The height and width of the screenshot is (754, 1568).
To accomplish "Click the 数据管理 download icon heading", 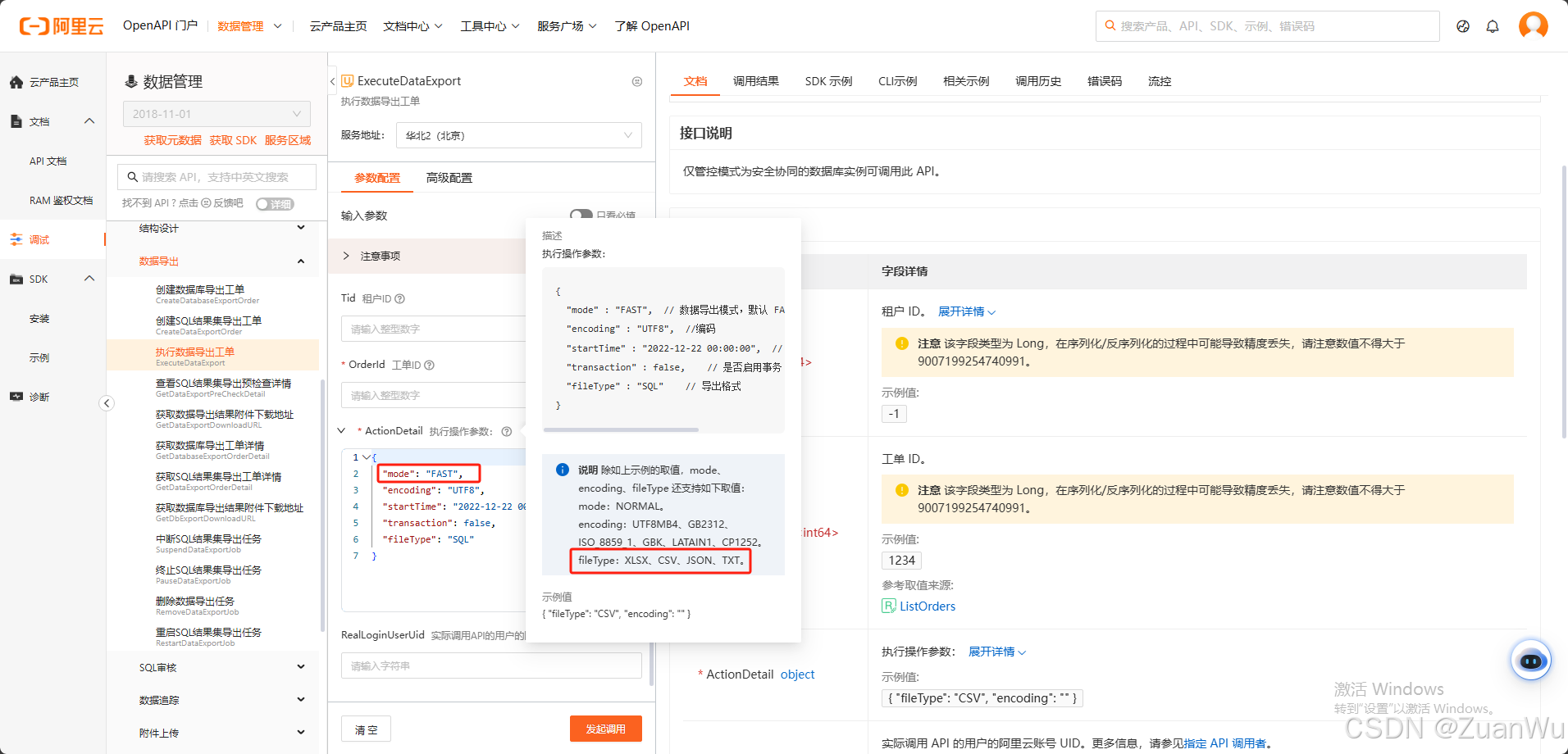I will [130, 81].
